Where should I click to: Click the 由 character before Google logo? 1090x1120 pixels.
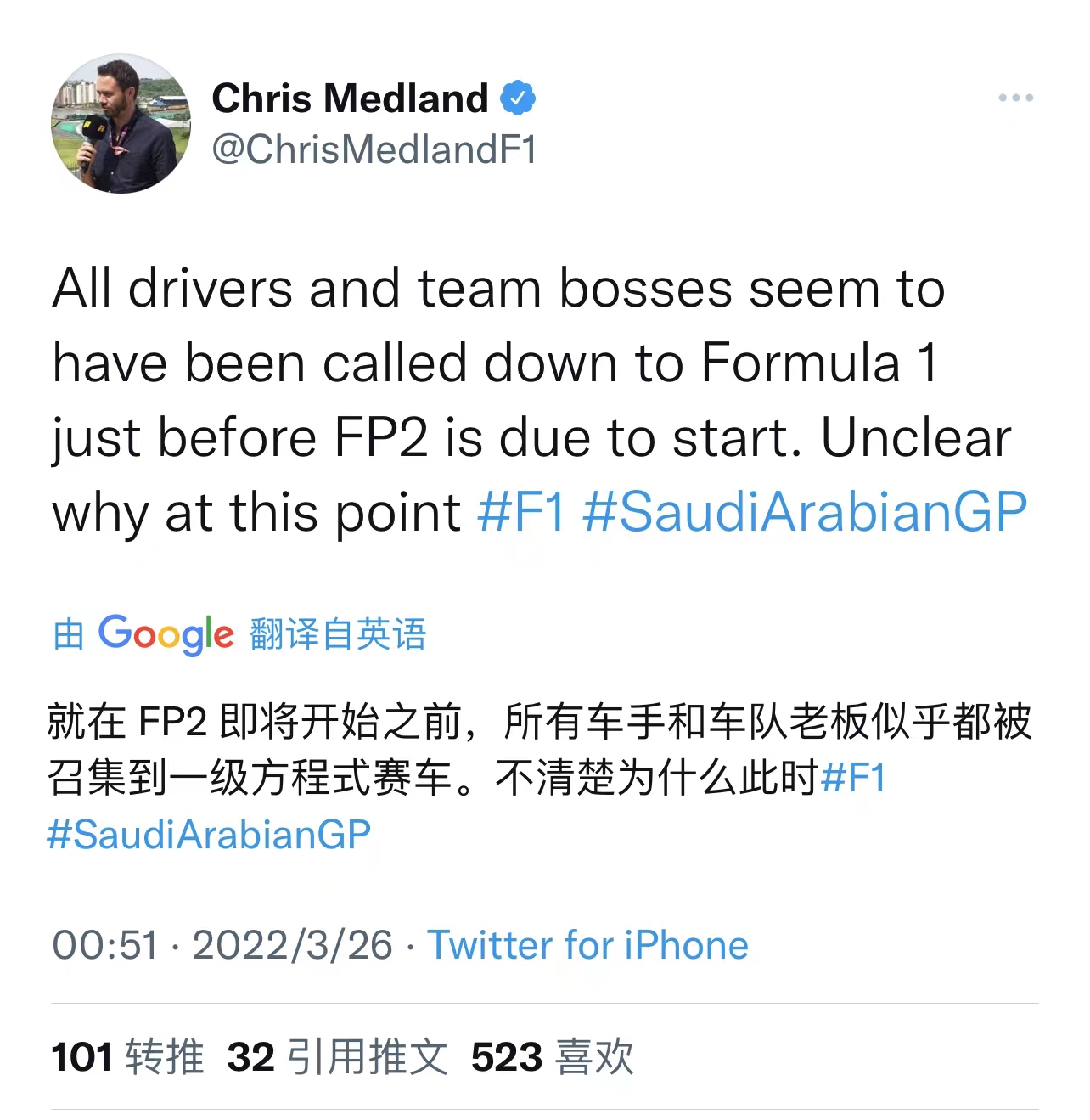point(68,634)
